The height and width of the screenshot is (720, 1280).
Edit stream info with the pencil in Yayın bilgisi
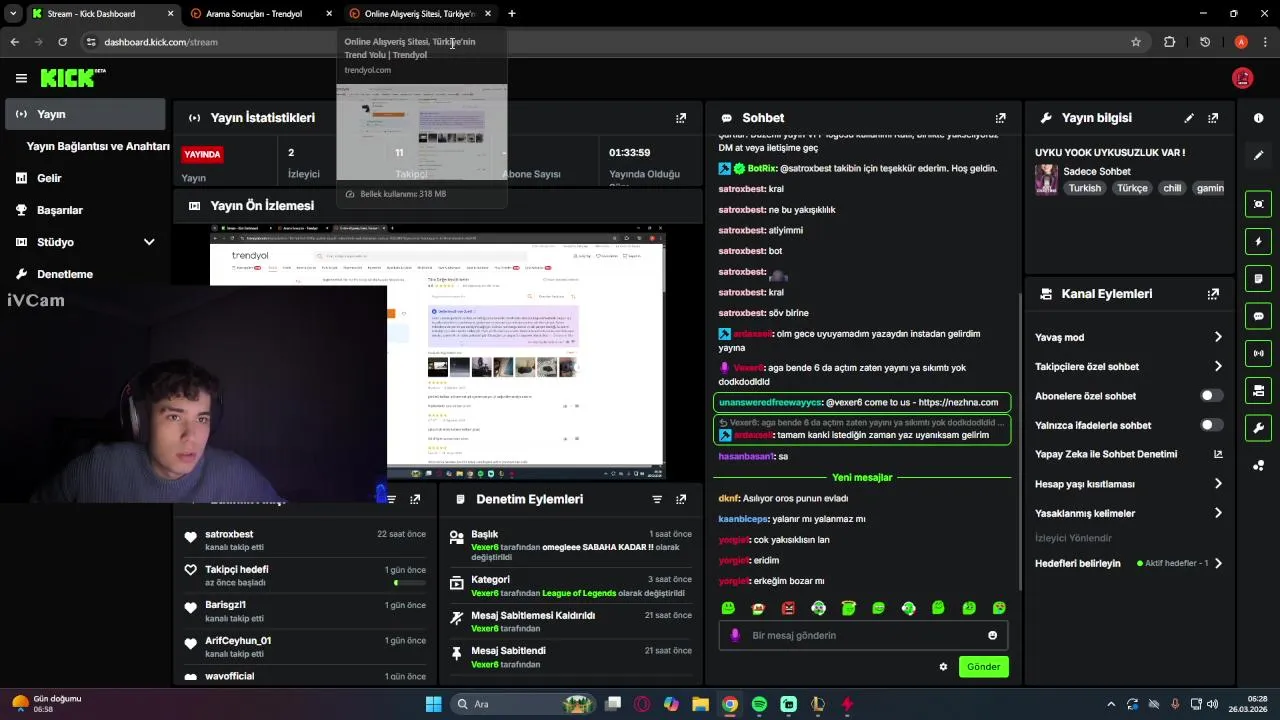[1189, 118]
